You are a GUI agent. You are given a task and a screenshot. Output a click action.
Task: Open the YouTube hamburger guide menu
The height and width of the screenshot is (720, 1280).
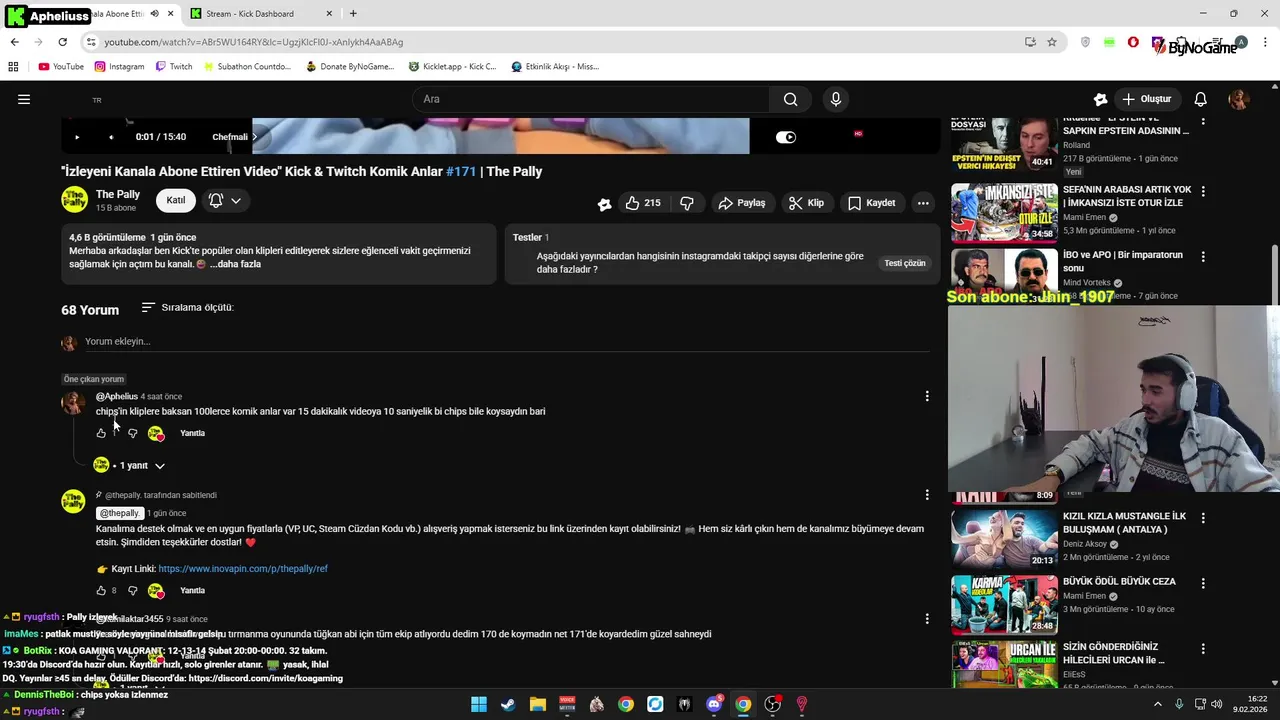pyautogui.click(x=24, y=99)
